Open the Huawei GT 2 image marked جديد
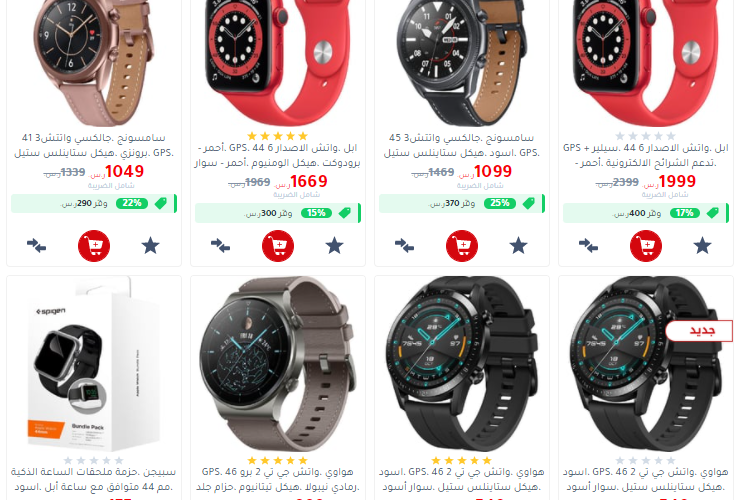This screenshot has height=500, width=740. coord(646,364)
